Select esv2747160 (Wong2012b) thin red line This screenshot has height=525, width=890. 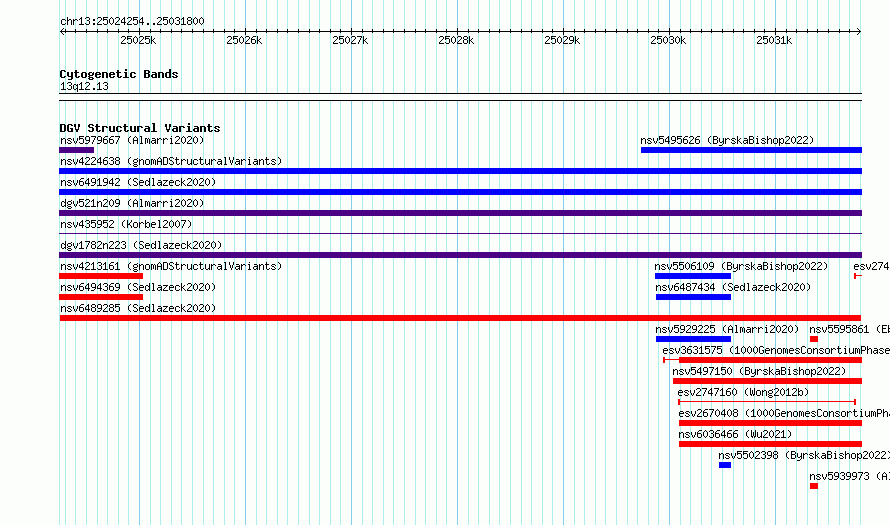click(767, 402)
